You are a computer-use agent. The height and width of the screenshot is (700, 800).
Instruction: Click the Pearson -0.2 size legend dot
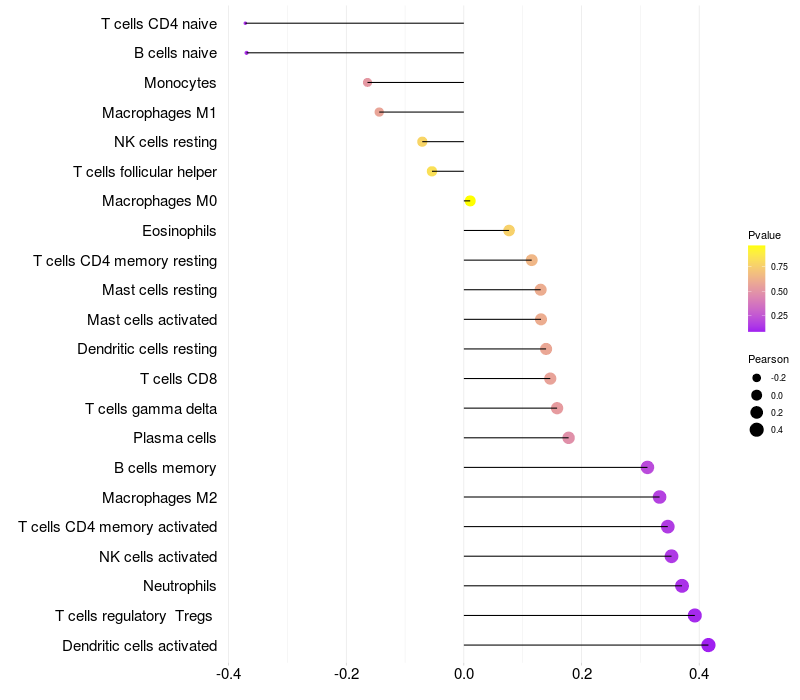(757, 378)
